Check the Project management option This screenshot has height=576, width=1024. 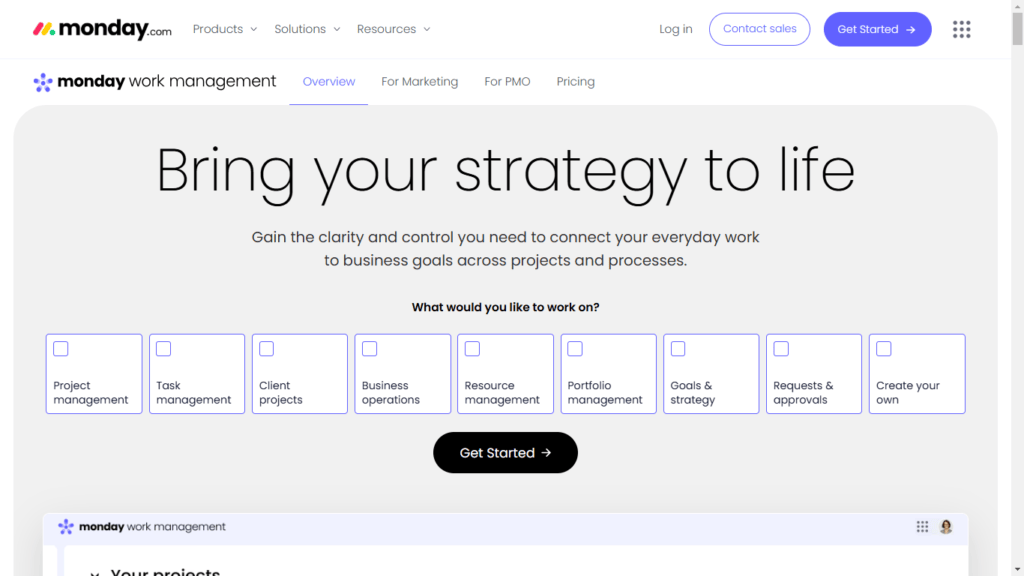[x=61, y=348]
